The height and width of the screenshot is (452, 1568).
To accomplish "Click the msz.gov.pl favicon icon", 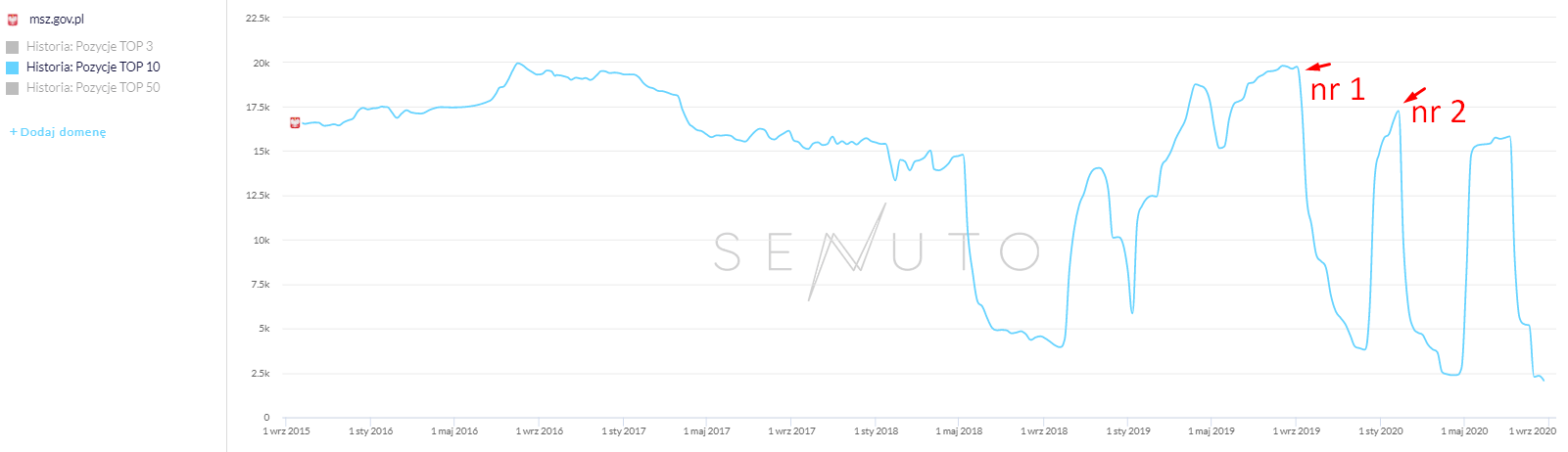I will pos(13,20).
